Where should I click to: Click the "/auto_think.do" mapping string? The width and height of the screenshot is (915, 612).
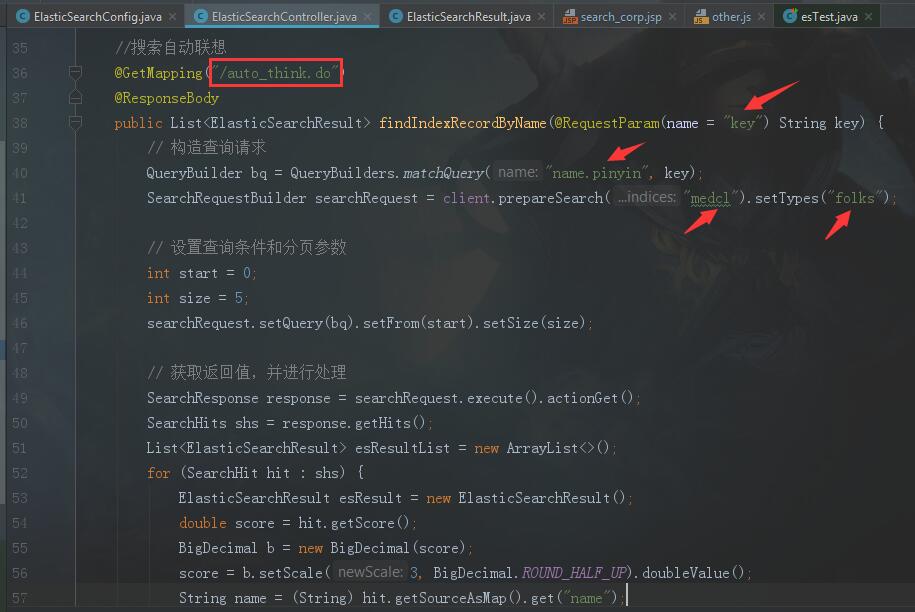(276, 73)
